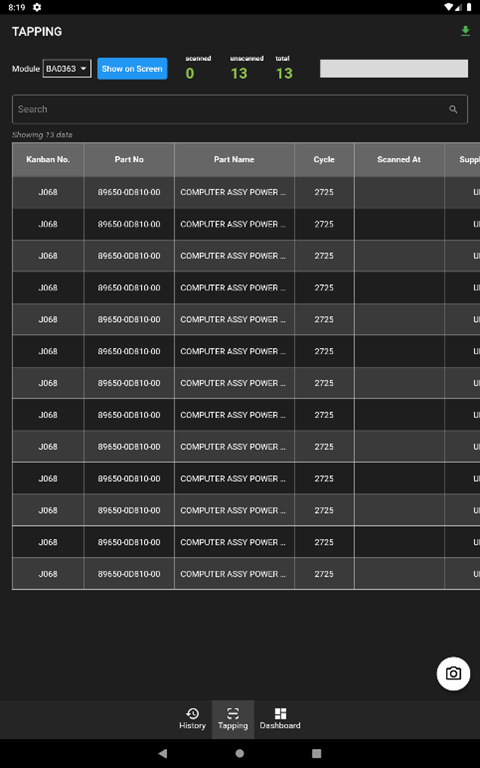Viewport: 480px width, 768px height.
Task: Open the settings gear in status bar
Action: 37,7
